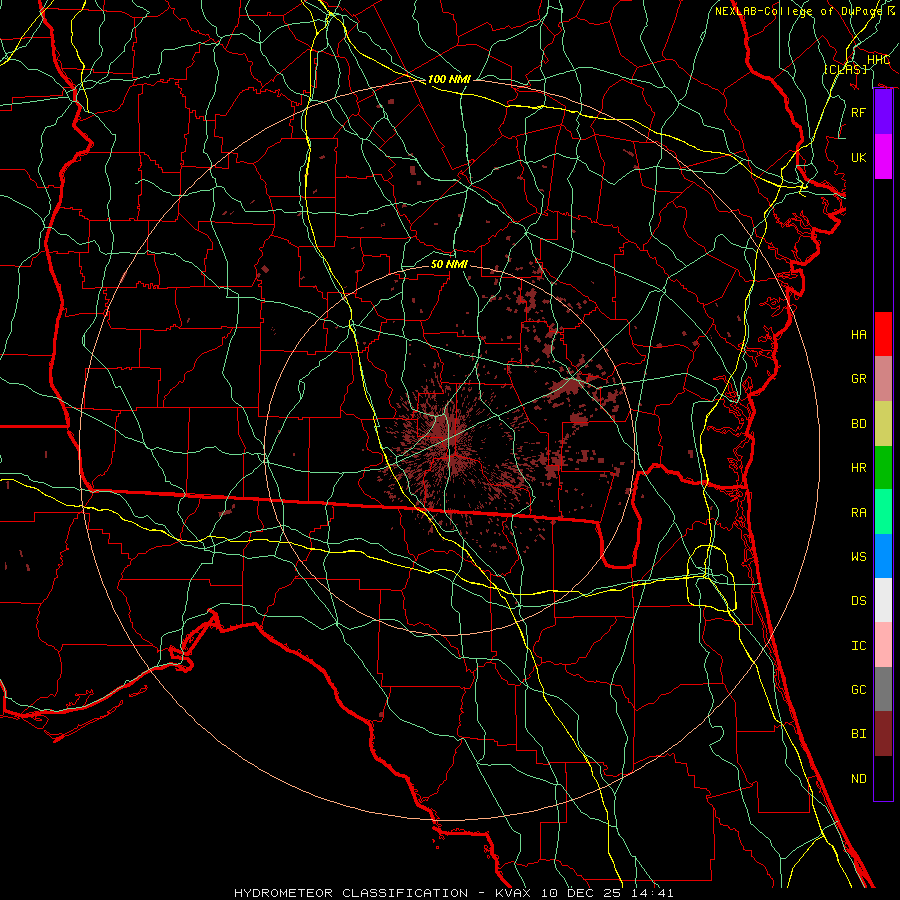Viewport: 900px width, 900px height.
Task: Select the IC light pink legend swatch
Action: 883,645
